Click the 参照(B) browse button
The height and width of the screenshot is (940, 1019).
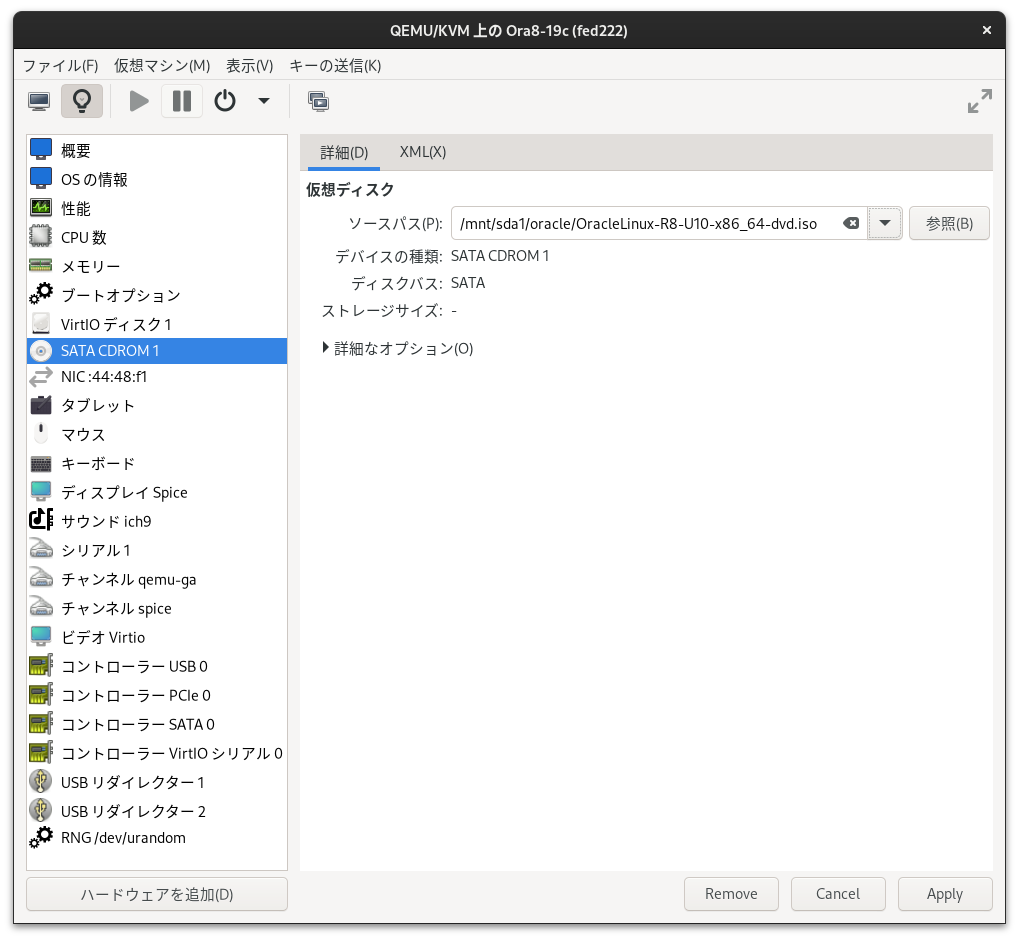coord(948,223)
